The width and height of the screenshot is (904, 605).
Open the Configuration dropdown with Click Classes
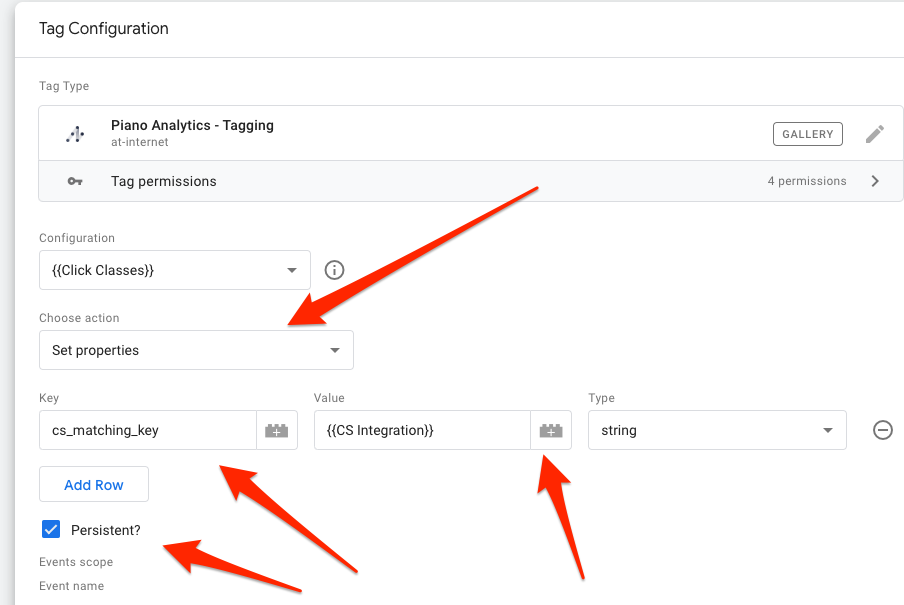point(175,270)
